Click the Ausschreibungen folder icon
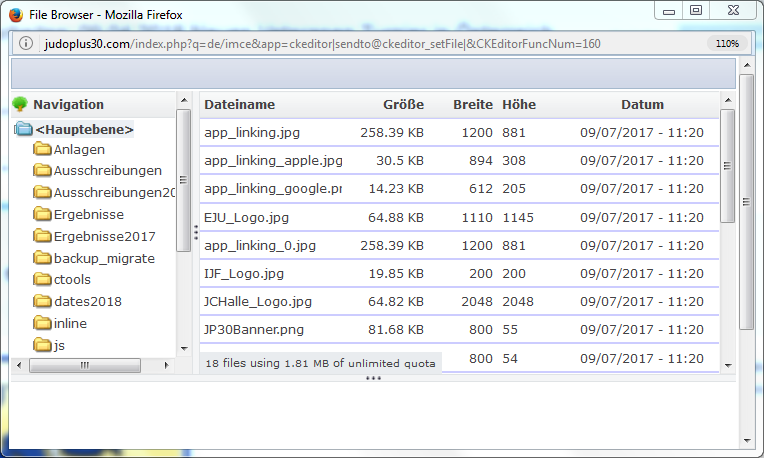Screen dimensions: 764x458 click(x=42, y=170)
